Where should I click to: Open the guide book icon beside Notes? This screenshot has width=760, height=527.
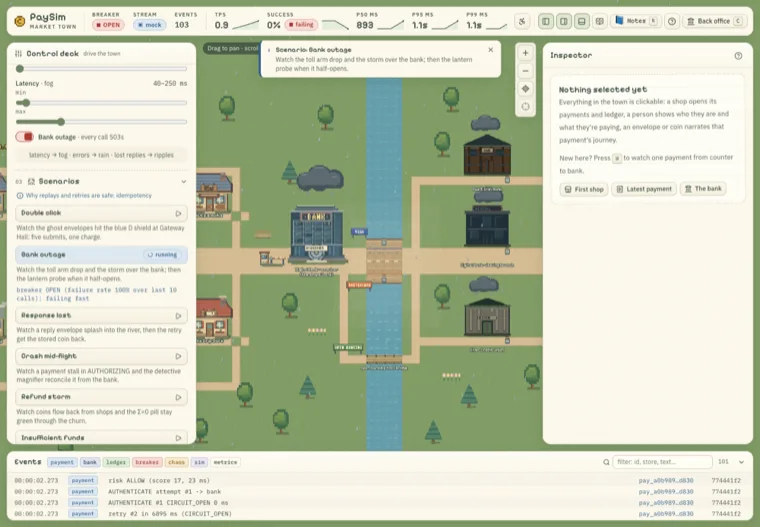(x=600, y=21)
